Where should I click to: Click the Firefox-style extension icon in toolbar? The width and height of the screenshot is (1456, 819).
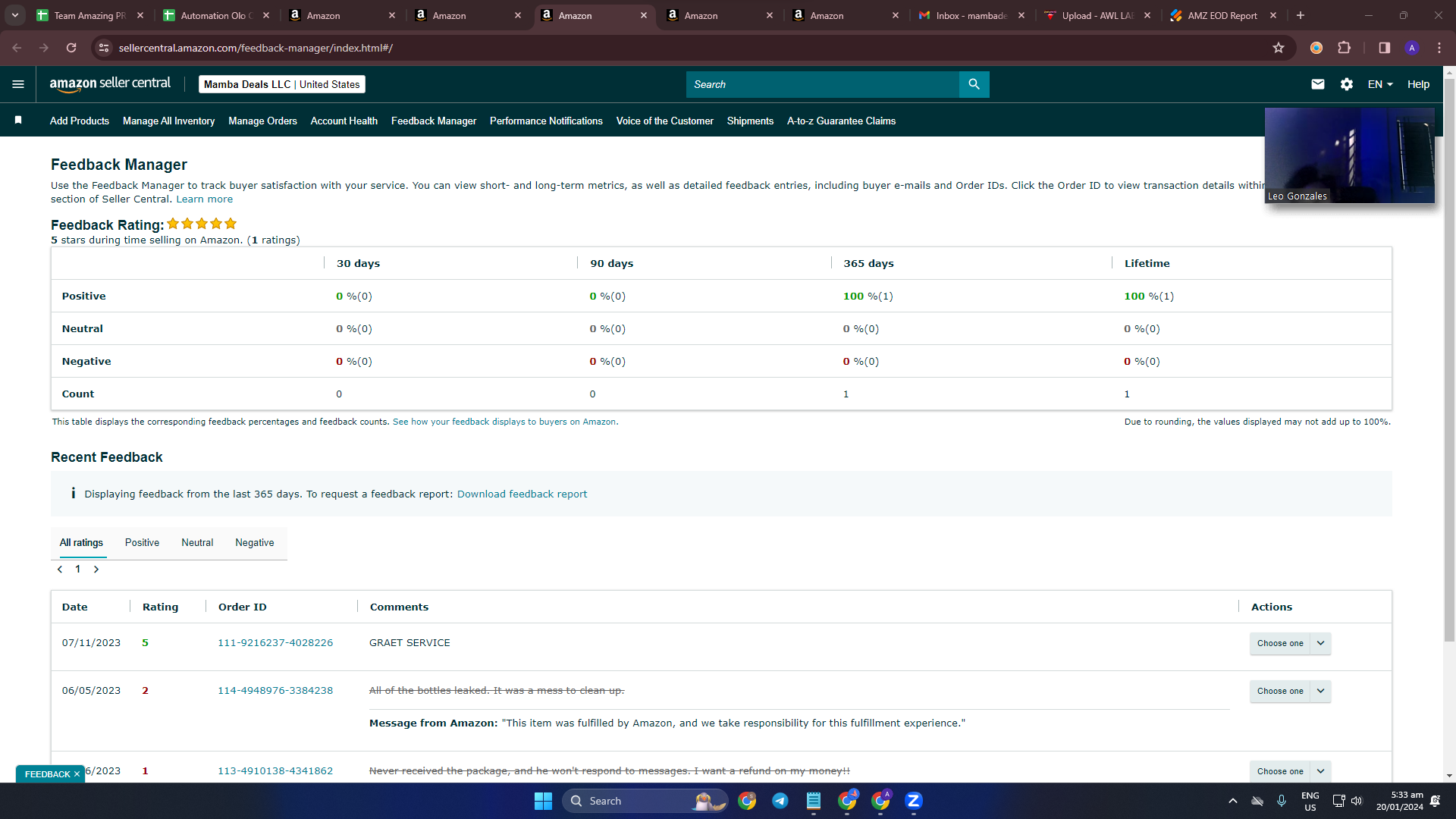1316,48
